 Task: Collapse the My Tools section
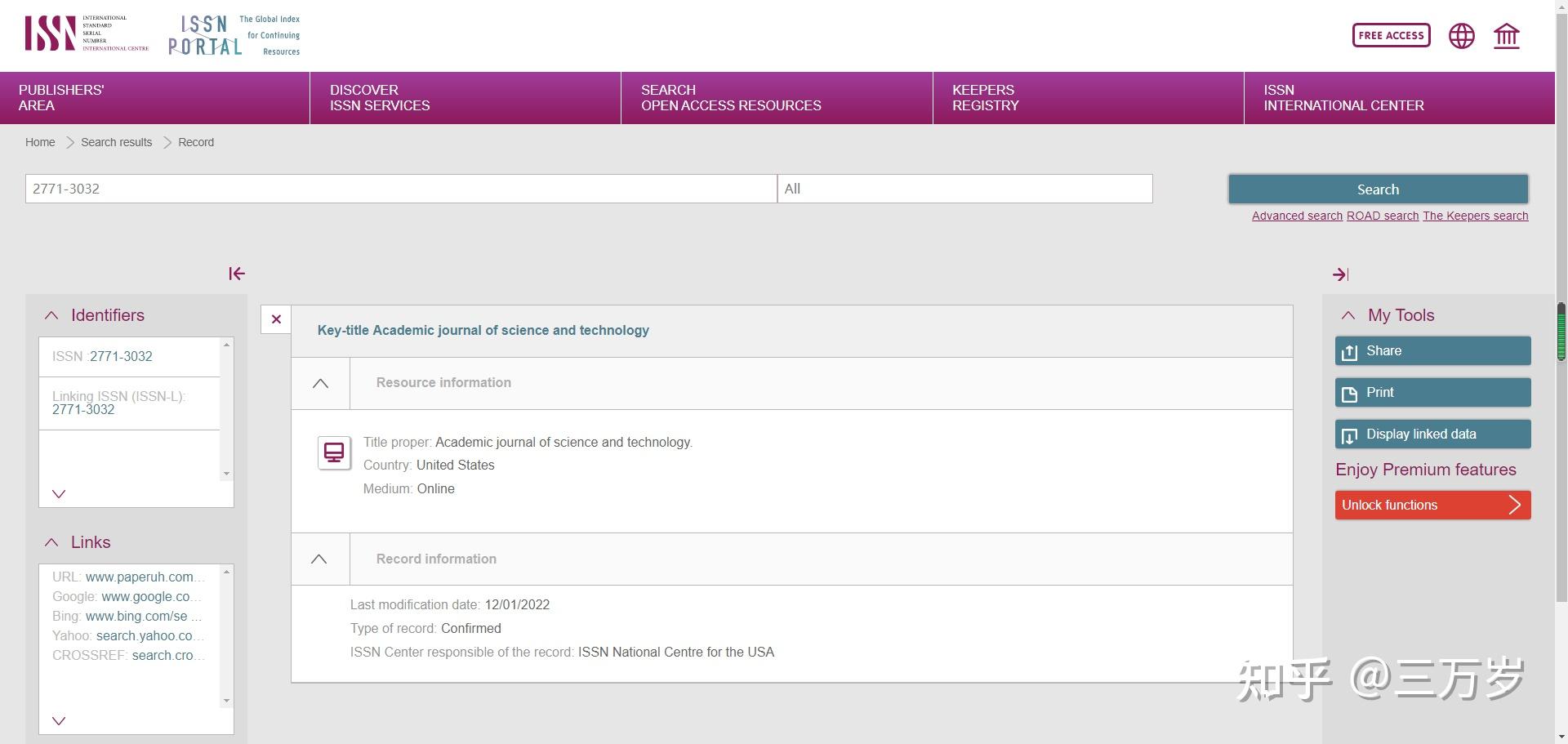(1348, 315)
